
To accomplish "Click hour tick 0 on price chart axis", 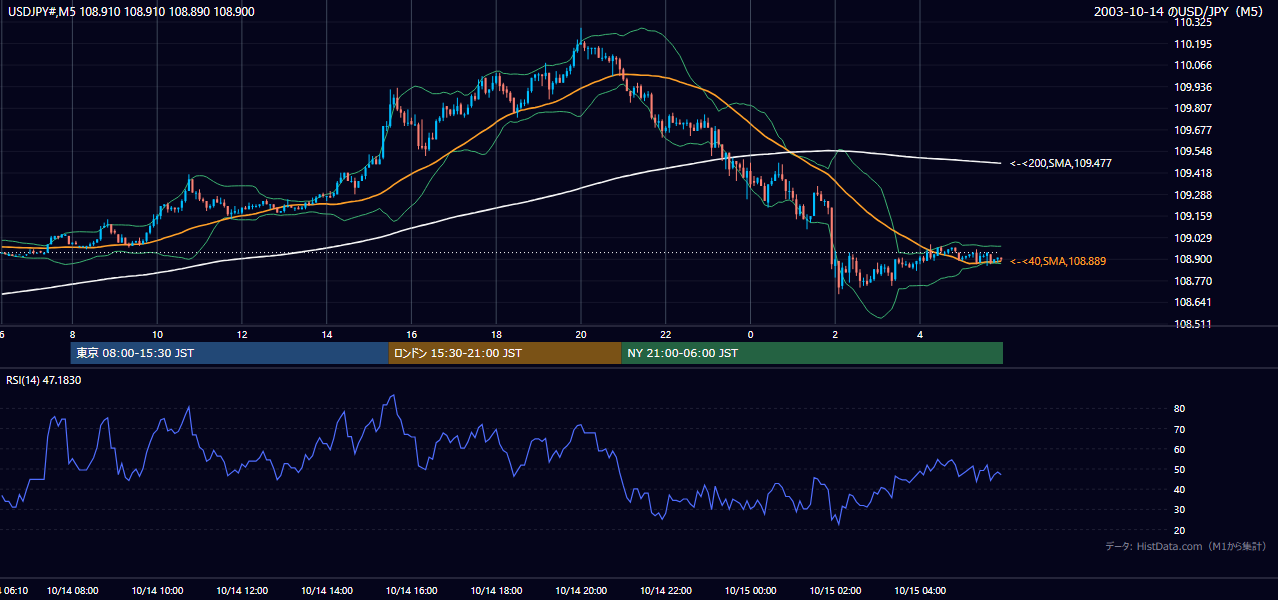I will [x=750, y=335].
